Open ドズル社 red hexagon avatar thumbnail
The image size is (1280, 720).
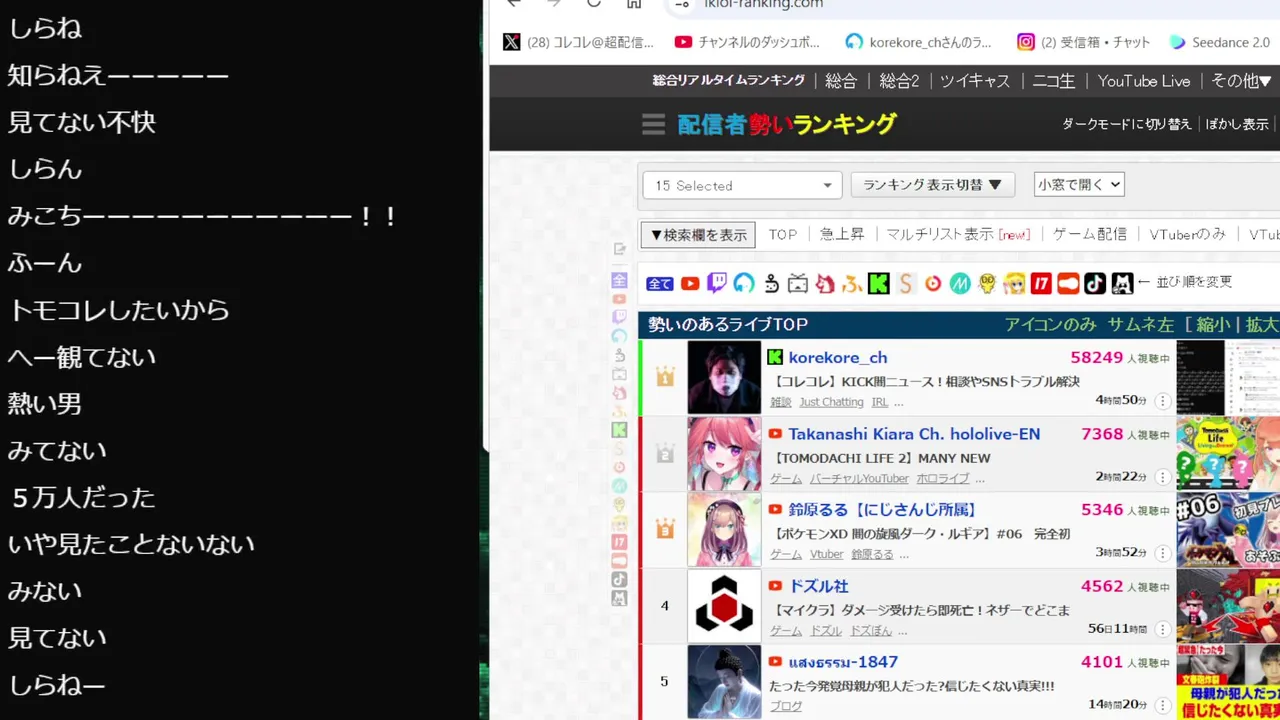[x=724, y=605]
